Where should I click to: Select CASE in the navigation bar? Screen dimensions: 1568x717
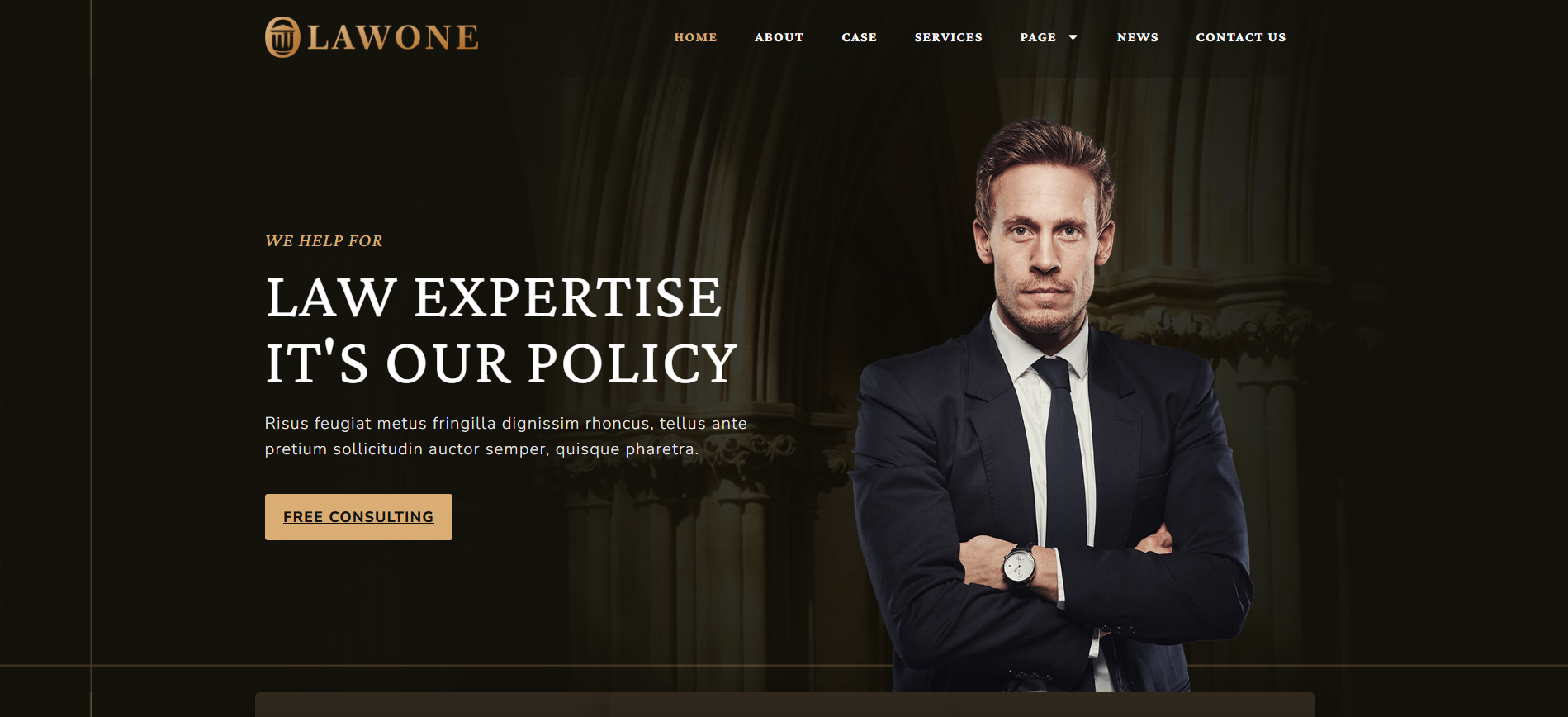(x=859, y=37)
